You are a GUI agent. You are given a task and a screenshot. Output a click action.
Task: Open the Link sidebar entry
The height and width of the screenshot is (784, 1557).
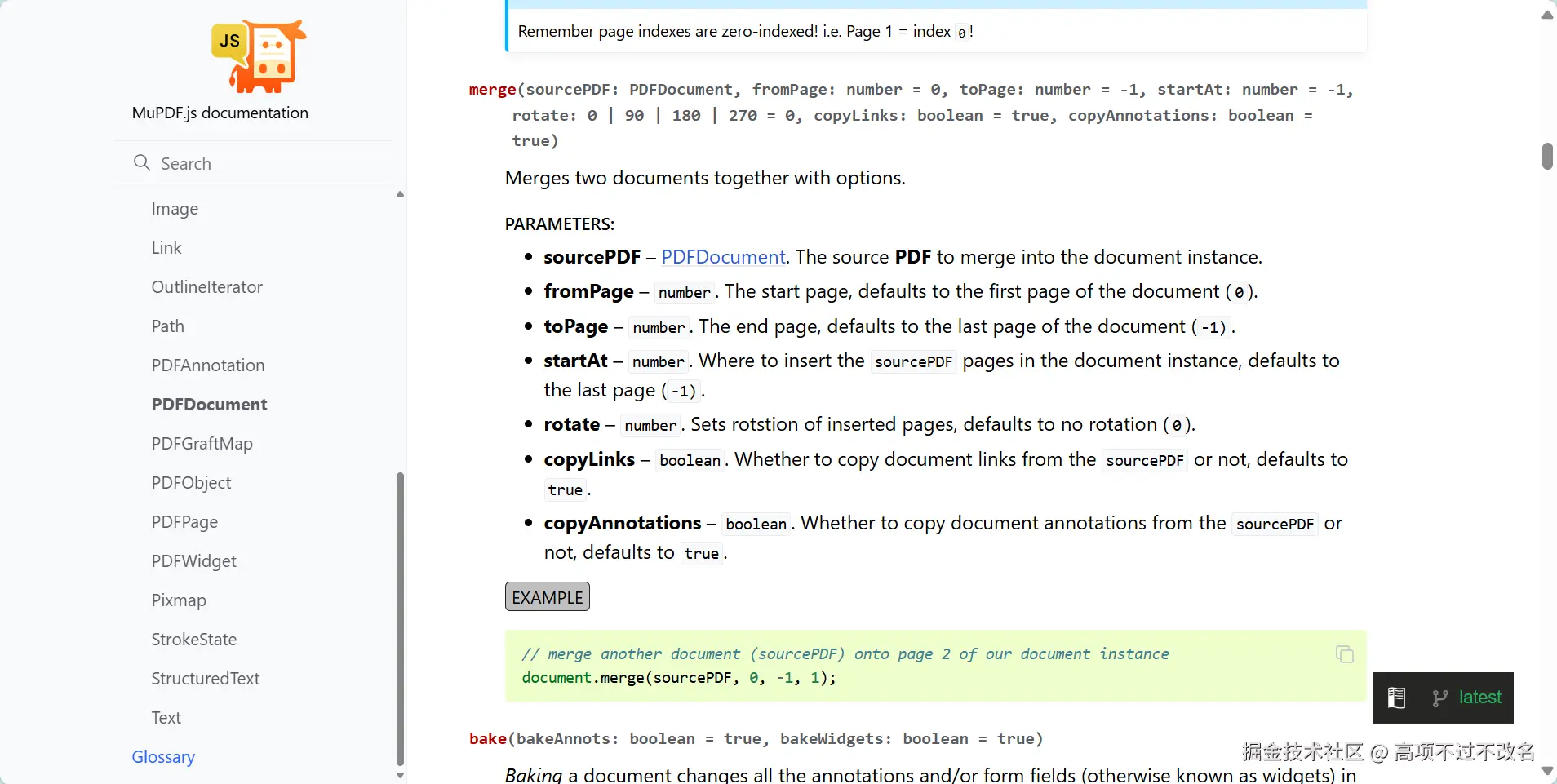166,248
